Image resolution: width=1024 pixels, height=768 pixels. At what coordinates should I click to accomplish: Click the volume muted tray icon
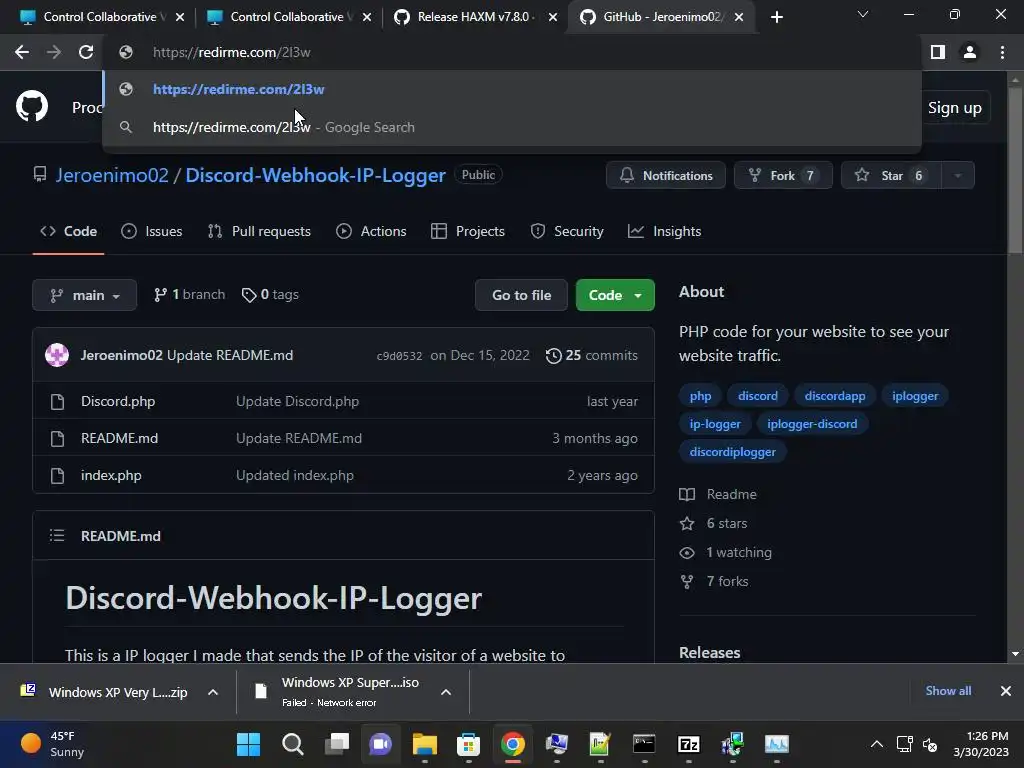pyautogui.click(x=930, y=744)
